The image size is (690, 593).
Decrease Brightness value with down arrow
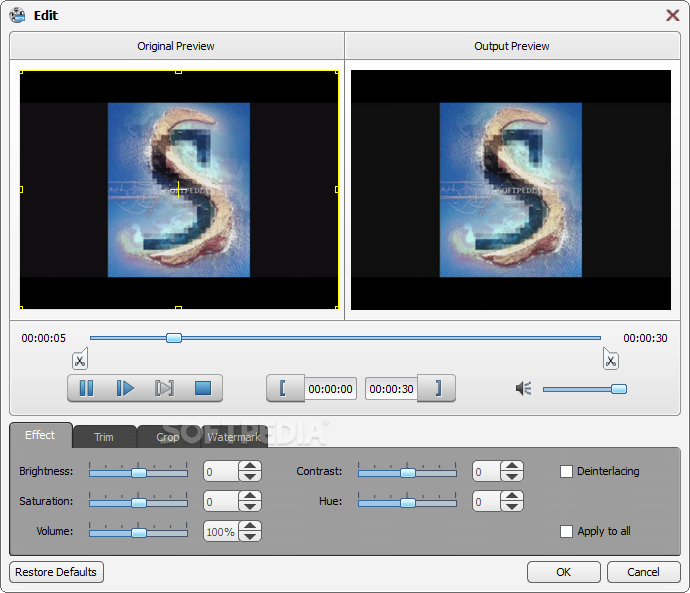click(250, 476)
